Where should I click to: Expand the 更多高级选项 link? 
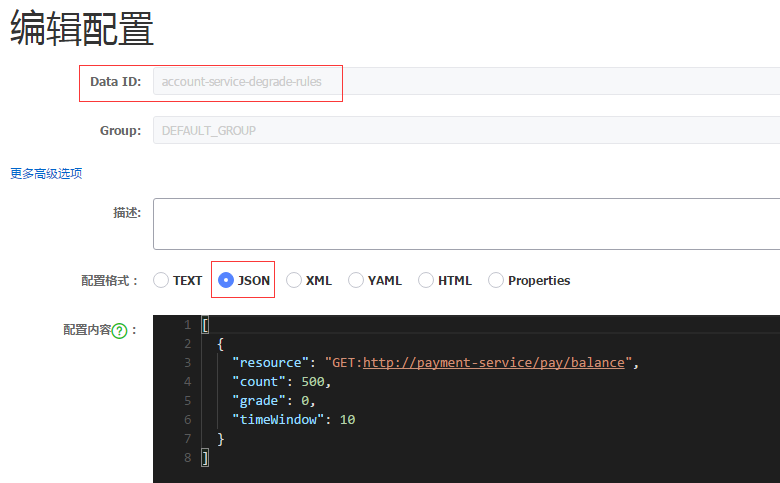point(46,174)
